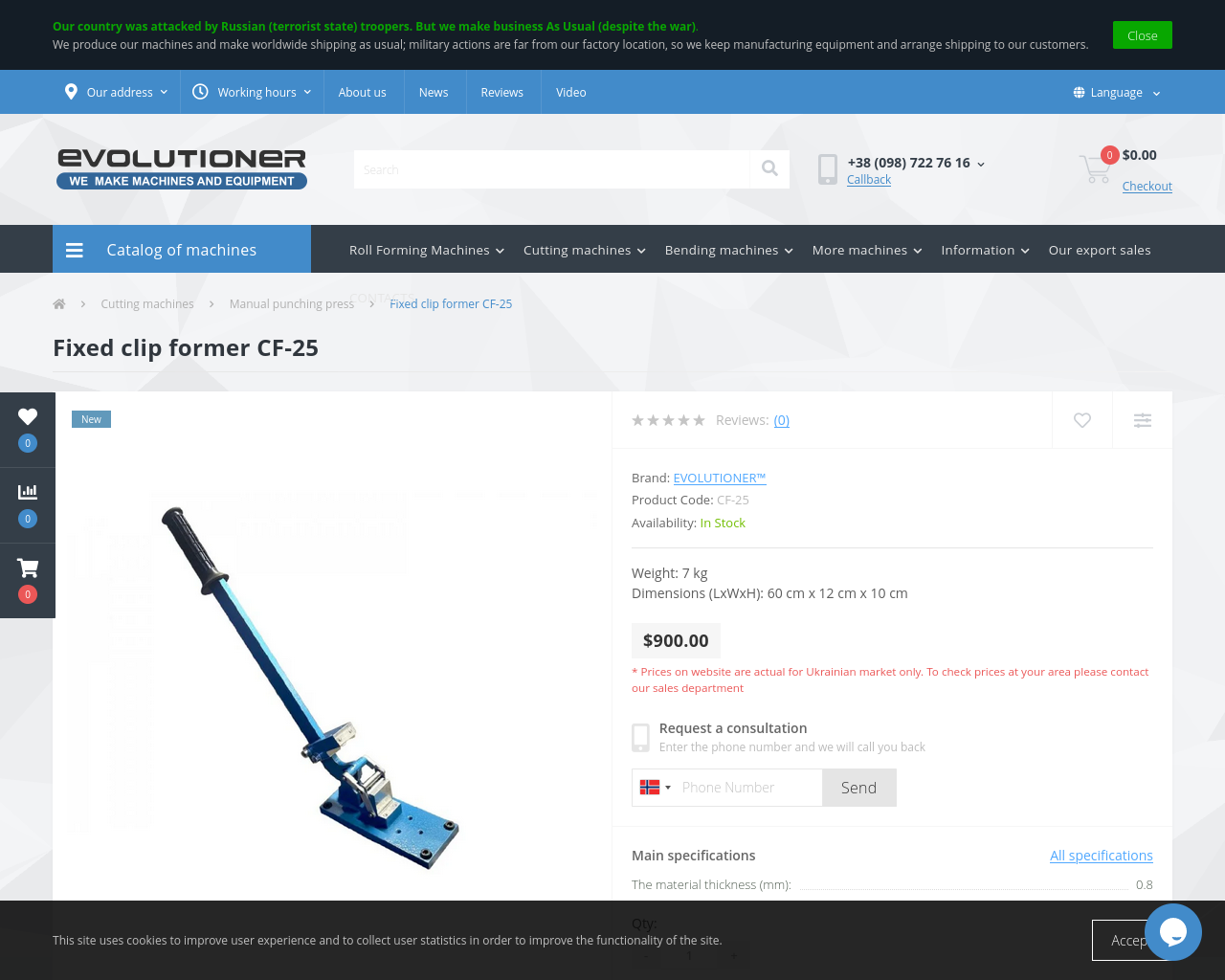Click the $900.00 price
This screenshot has width=1225, height=980.
coord(676,640)
